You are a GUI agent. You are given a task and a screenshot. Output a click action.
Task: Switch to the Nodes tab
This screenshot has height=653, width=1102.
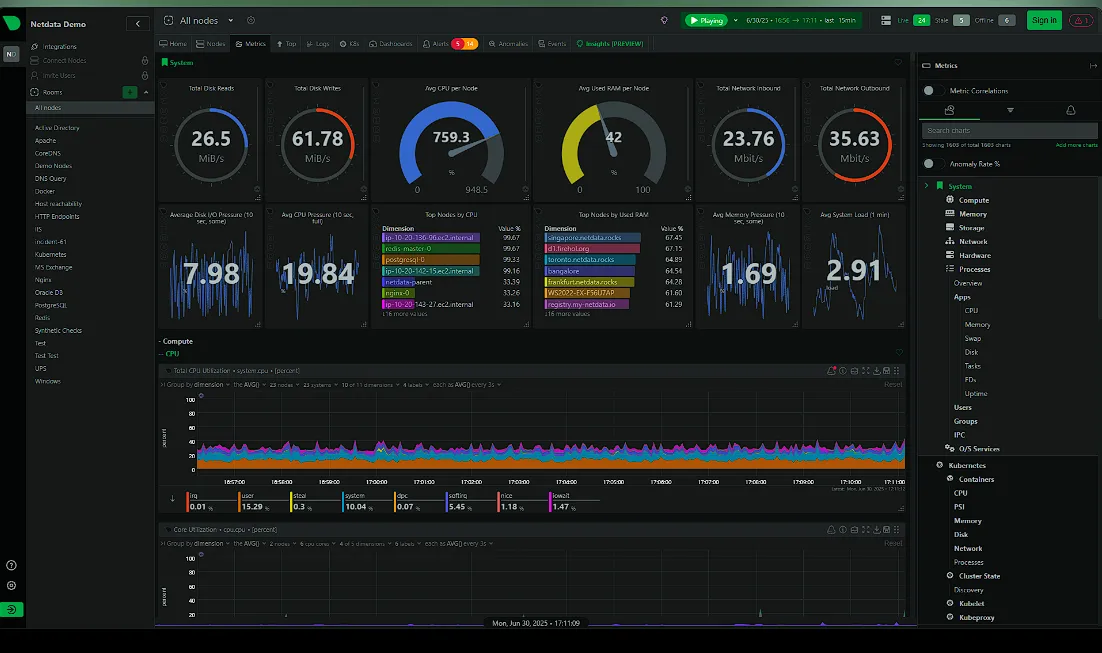211,44
